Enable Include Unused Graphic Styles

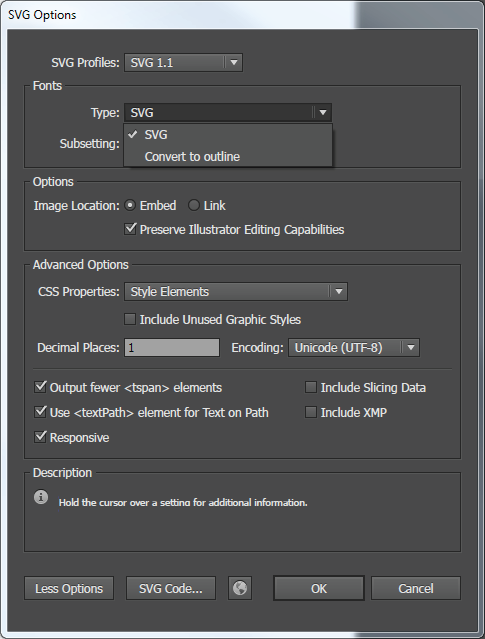(130, 319)
